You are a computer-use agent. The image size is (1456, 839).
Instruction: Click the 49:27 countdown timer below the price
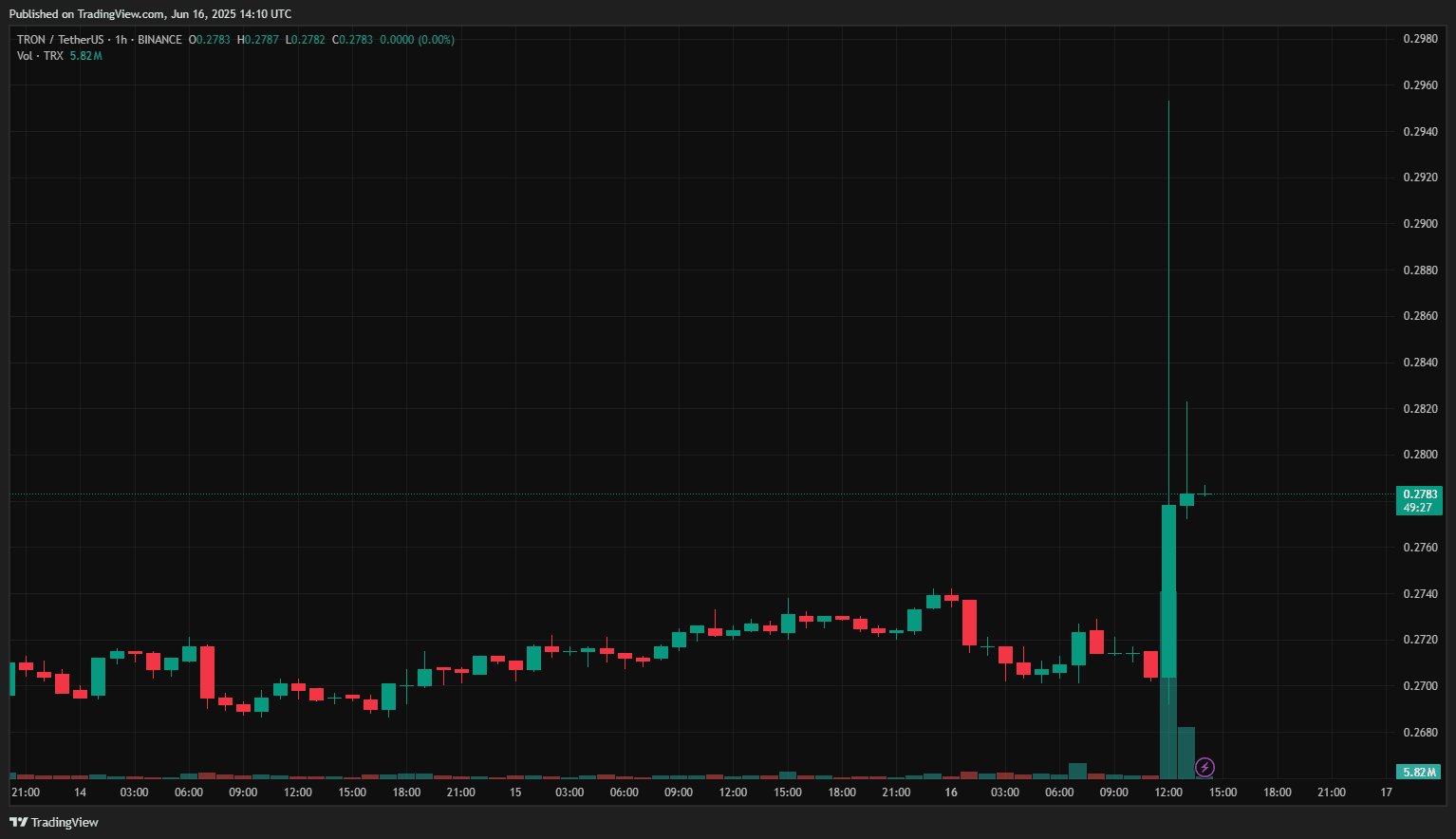pos(1419,507)
